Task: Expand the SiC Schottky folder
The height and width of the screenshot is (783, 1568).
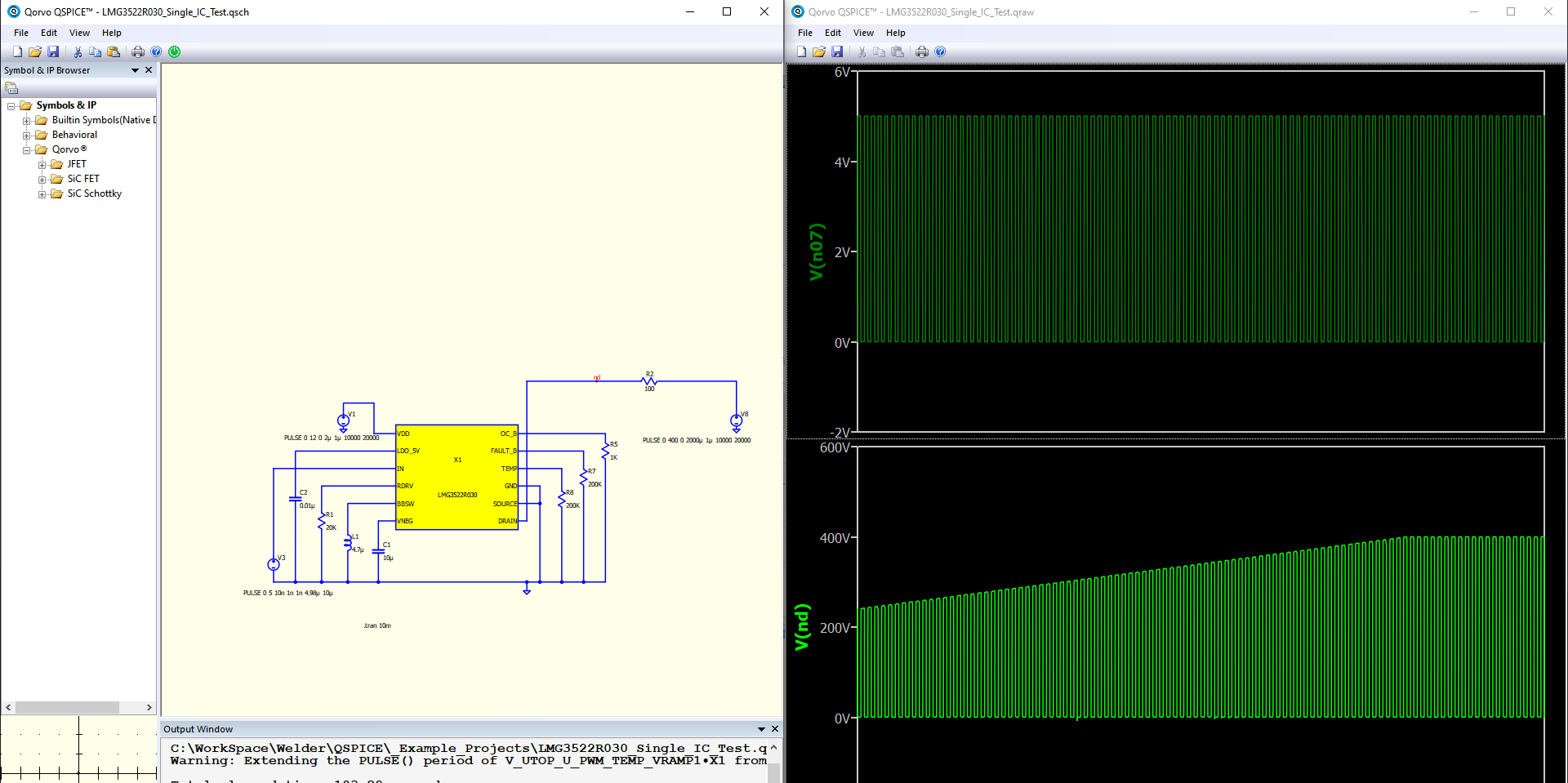Action: point(42,194)
